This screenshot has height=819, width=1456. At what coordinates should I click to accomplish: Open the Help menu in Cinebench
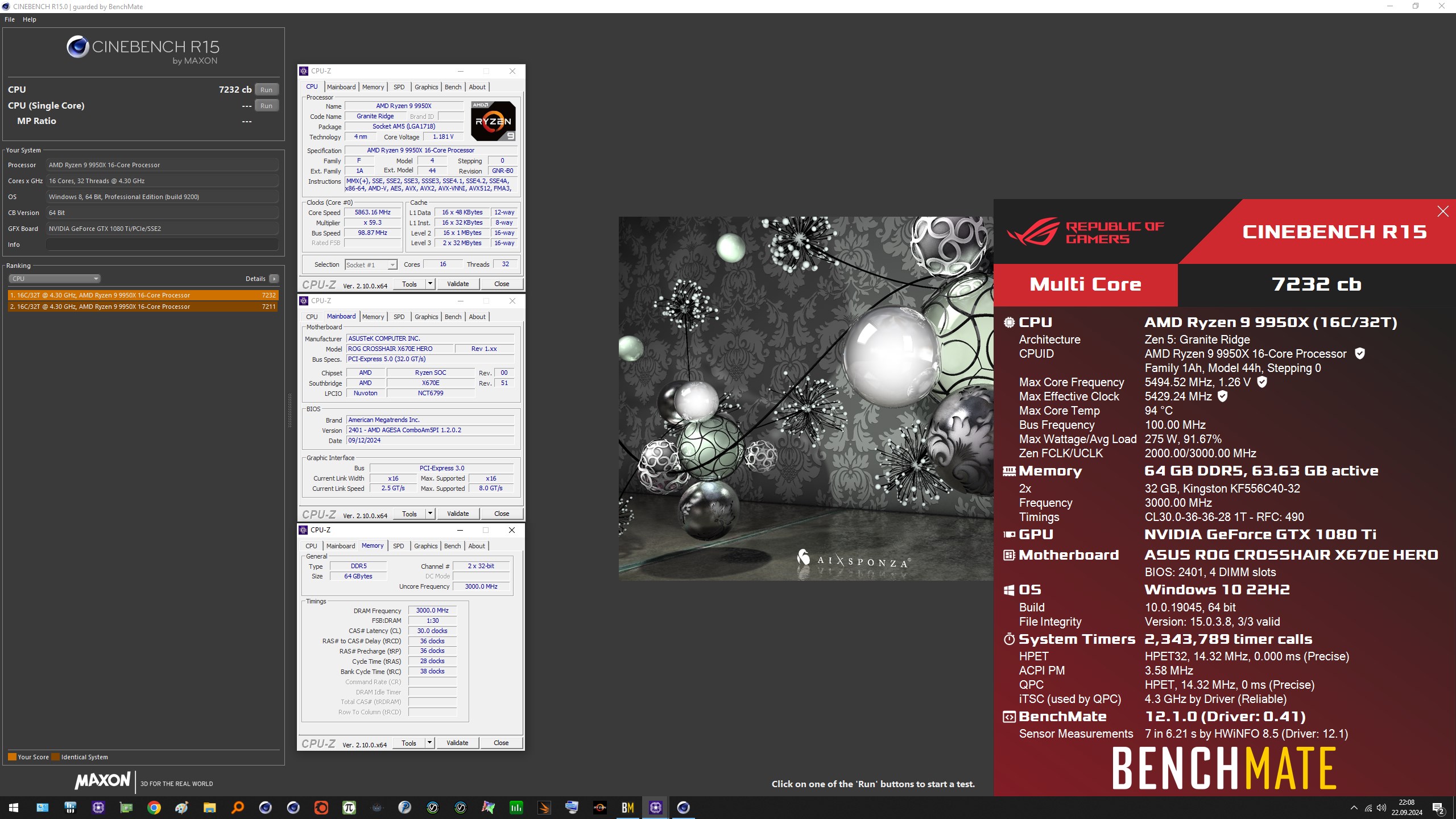tap(30, 19)
